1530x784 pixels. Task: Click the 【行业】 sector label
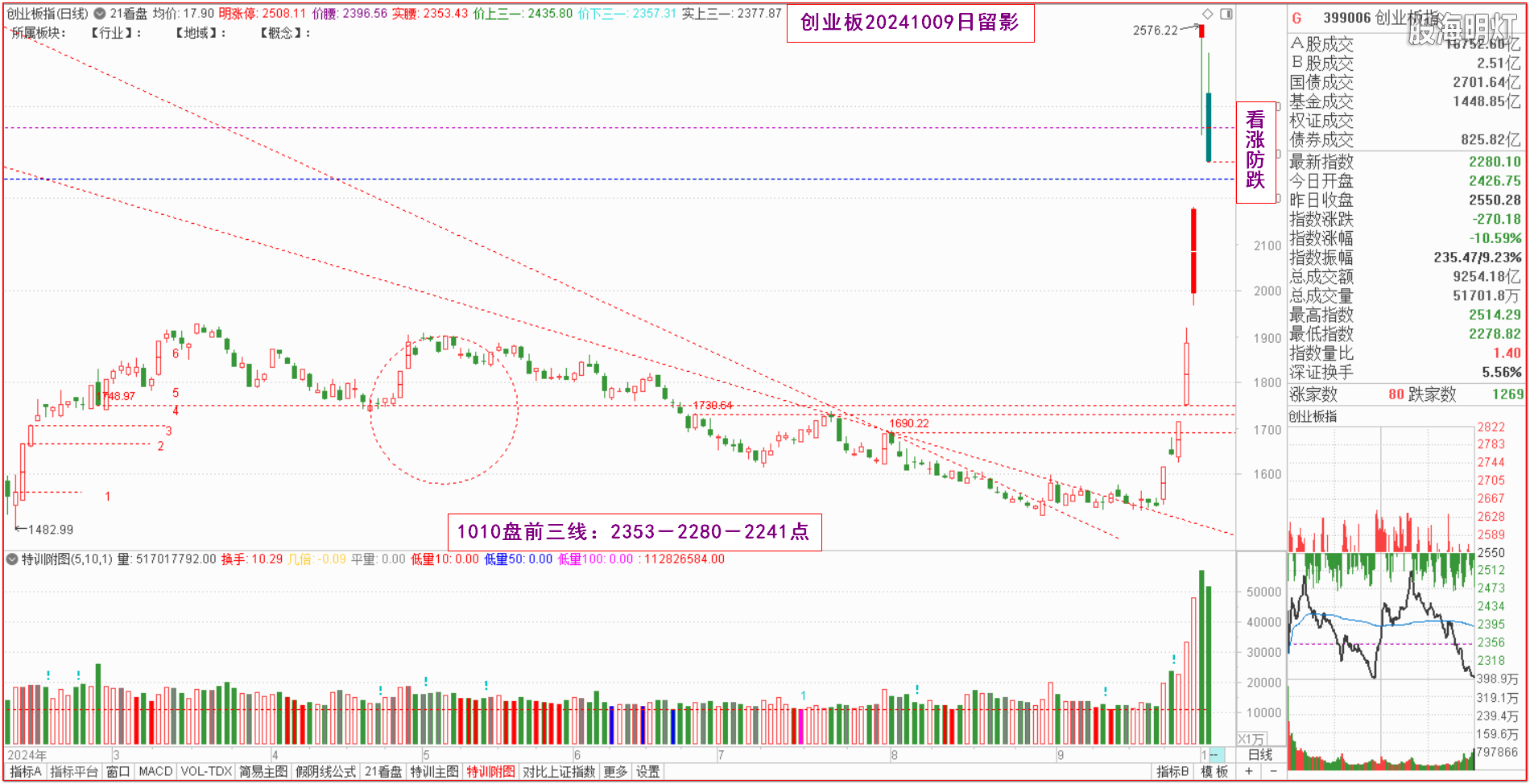coord(116,33)
